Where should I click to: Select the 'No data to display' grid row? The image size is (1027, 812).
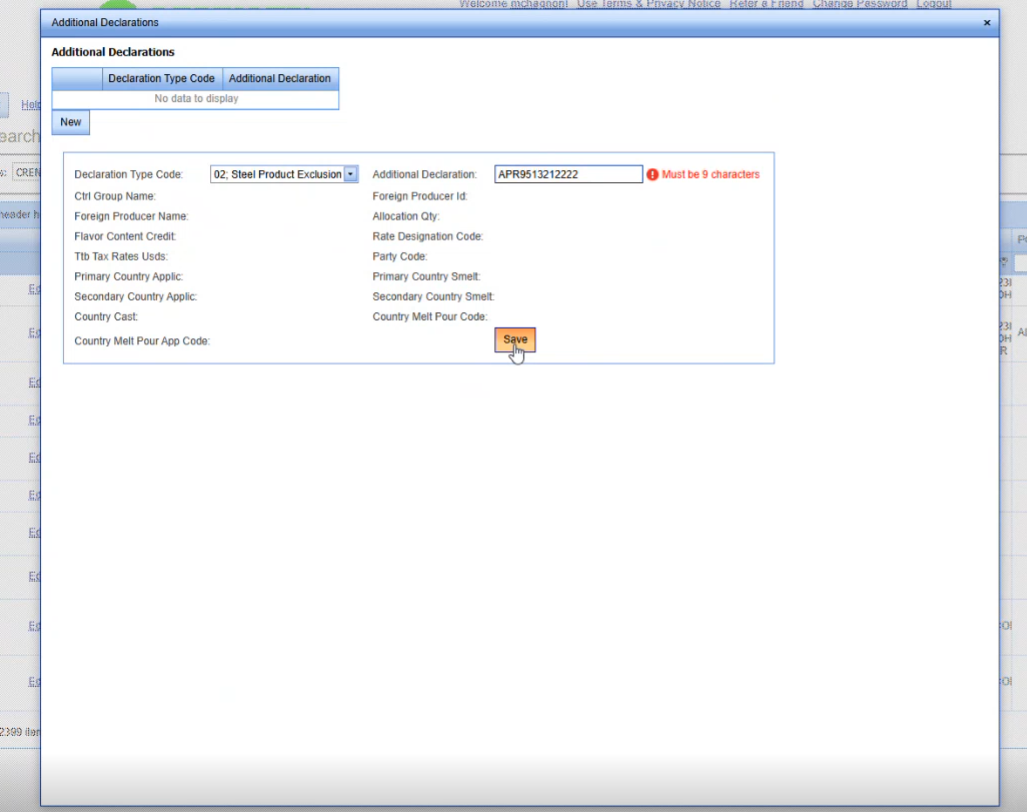coord(196,99)
